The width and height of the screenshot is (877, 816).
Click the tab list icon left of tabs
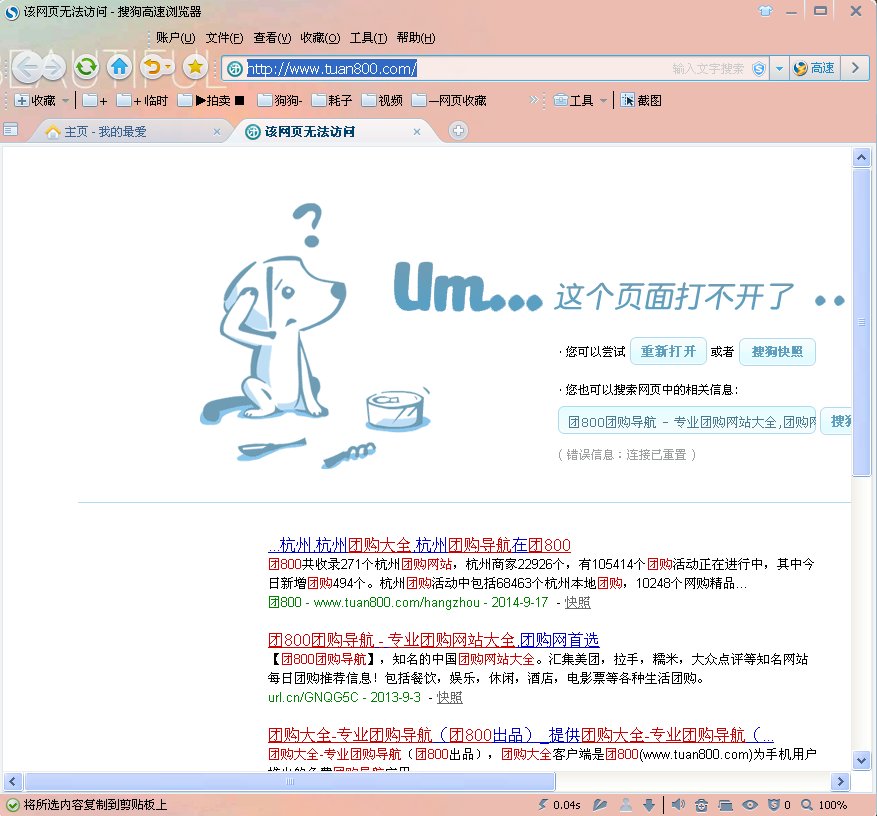click(11, 130)
